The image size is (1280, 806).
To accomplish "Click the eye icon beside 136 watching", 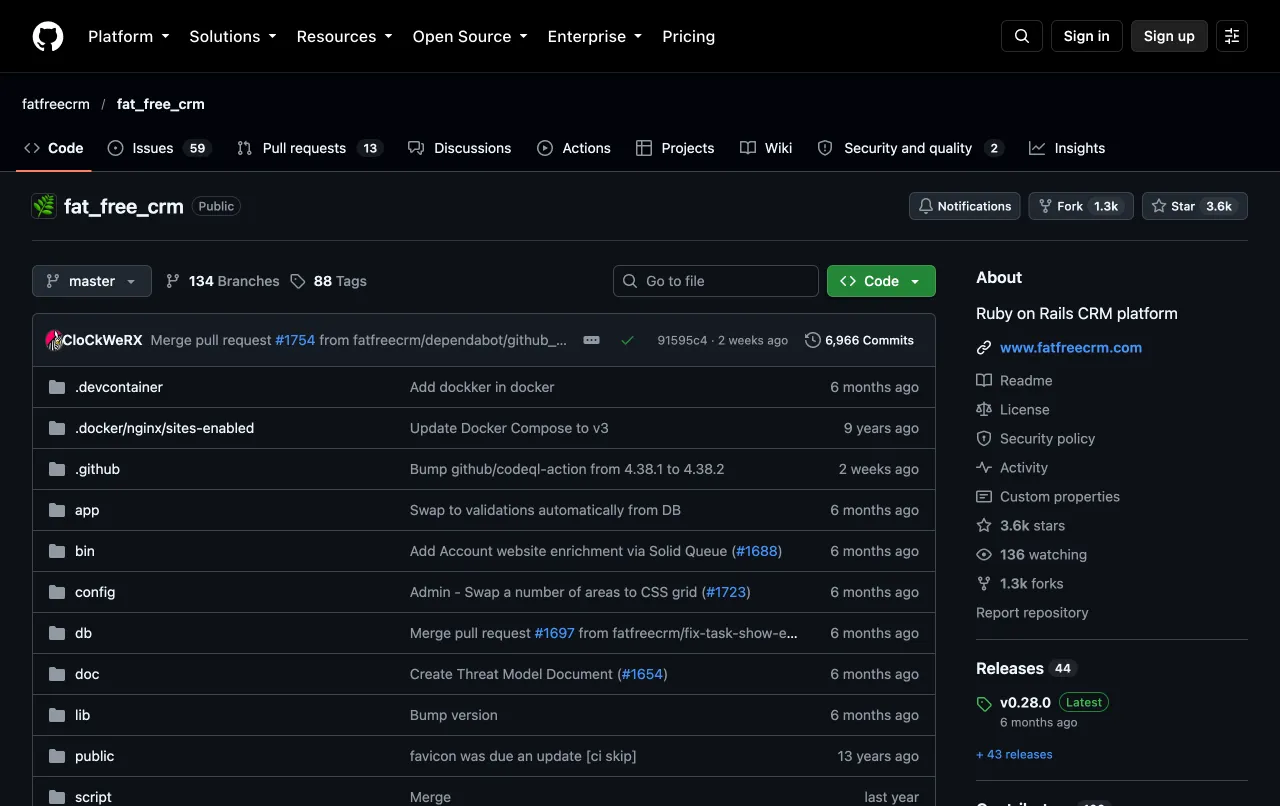I will pos(984,555).
